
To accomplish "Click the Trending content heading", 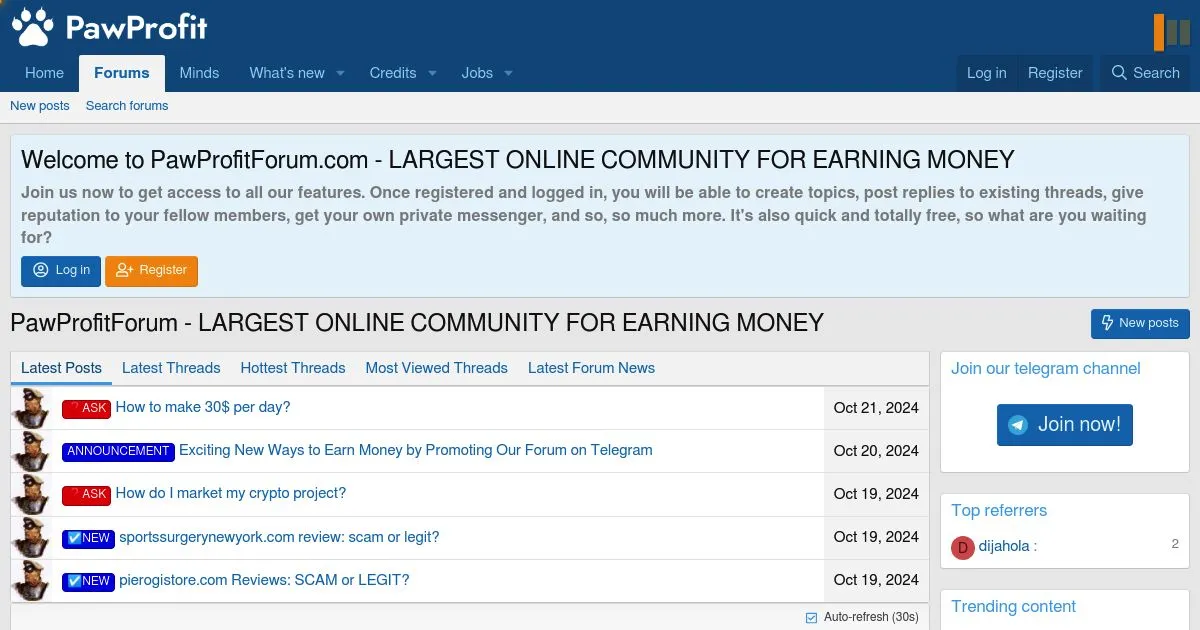I will (1013, 607).
